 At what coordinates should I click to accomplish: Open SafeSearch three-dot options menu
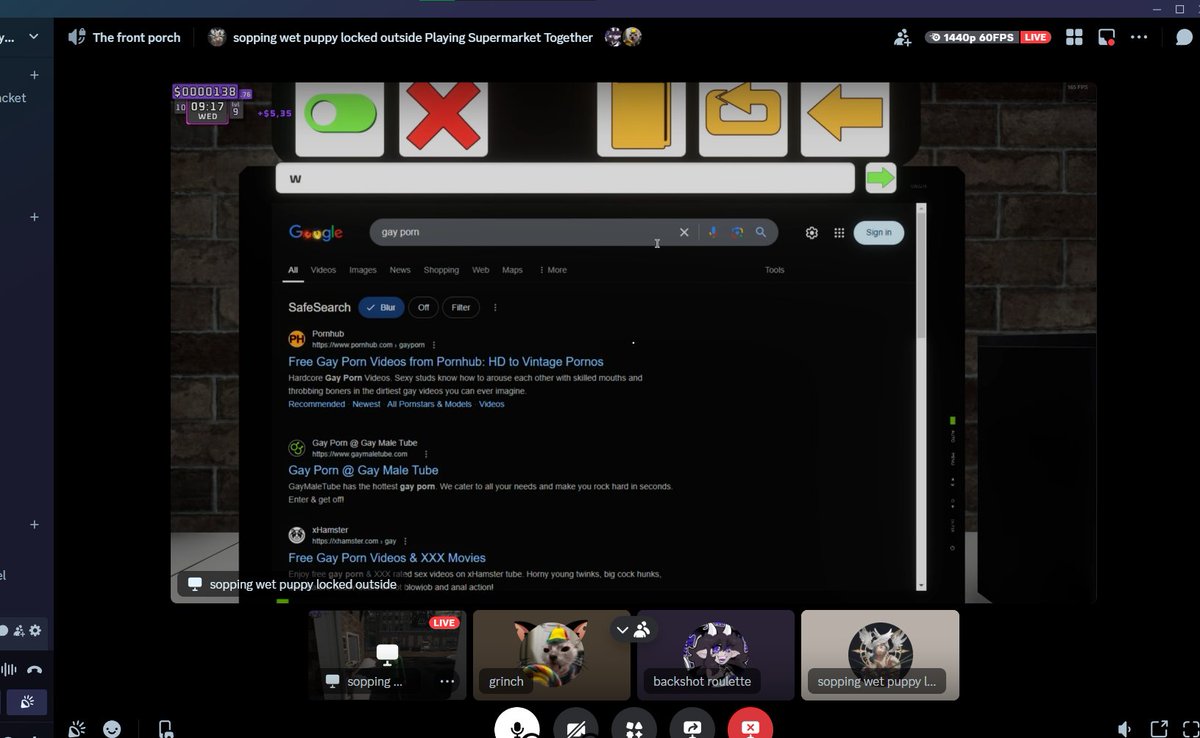pyautogui.click(x=495, y=307)
